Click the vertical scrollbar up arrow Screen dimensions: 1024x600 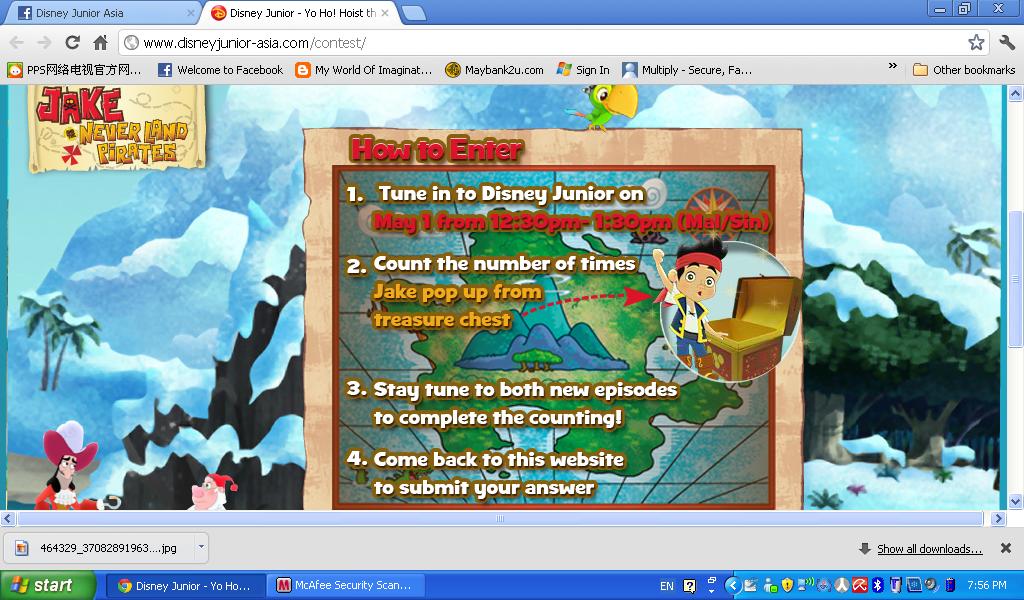pos(1015,93)
